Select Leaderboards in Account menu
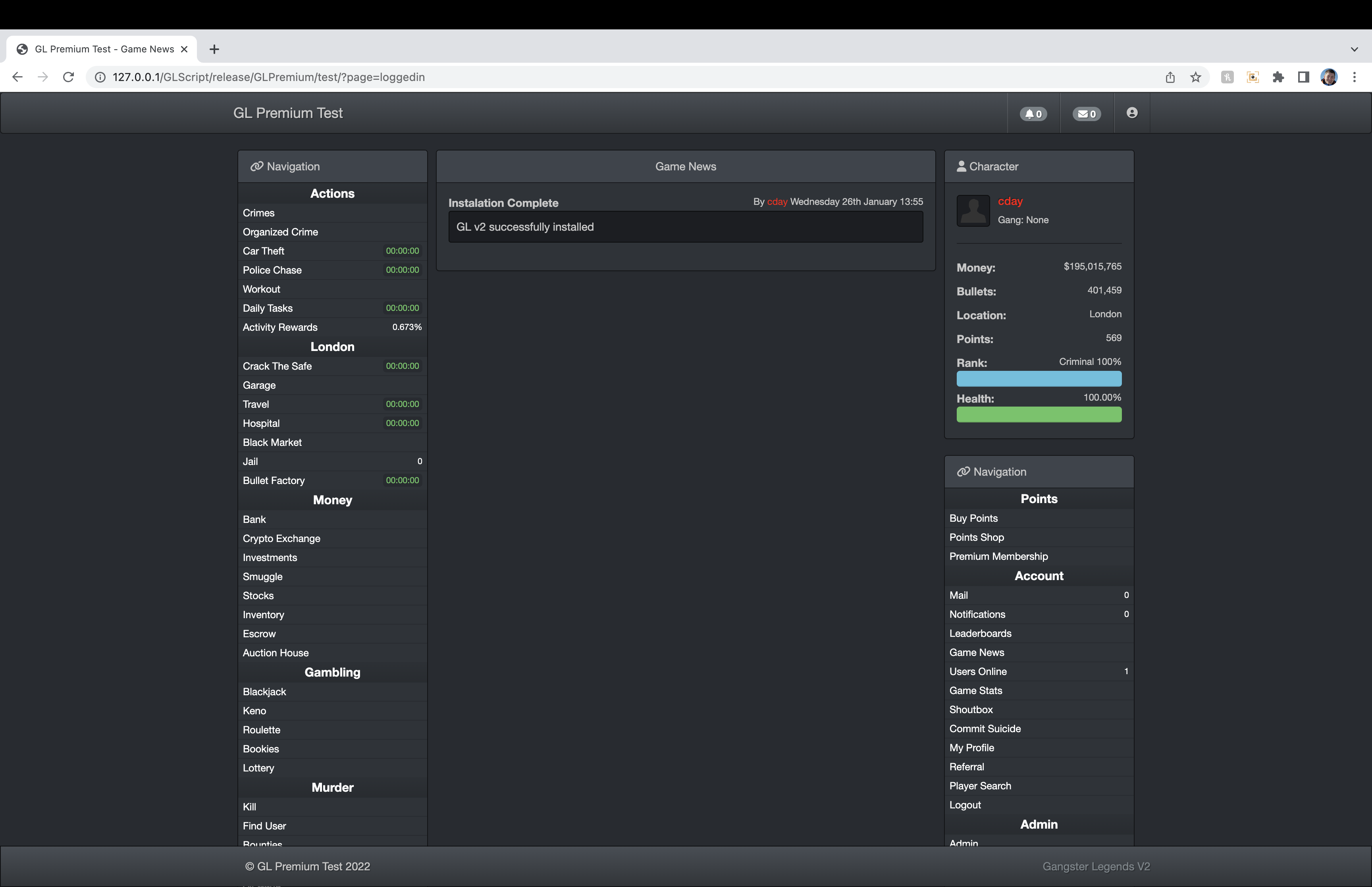 (980, 634)
